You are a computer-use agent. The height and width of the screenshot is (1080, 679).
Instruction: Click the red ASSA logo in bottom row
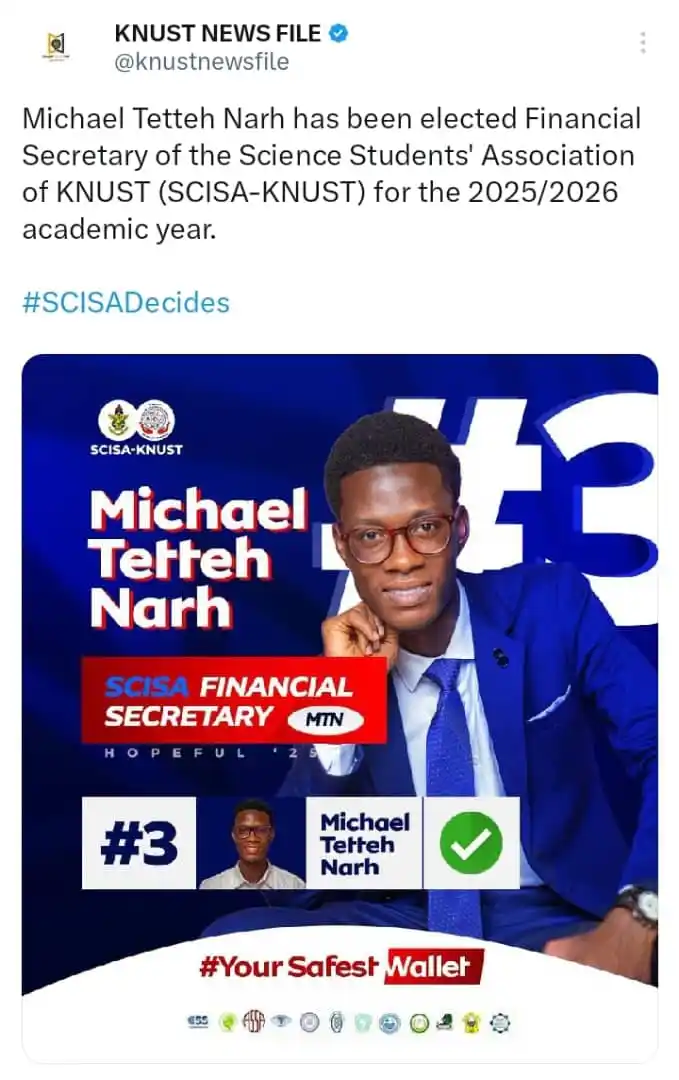[254, 1023]
